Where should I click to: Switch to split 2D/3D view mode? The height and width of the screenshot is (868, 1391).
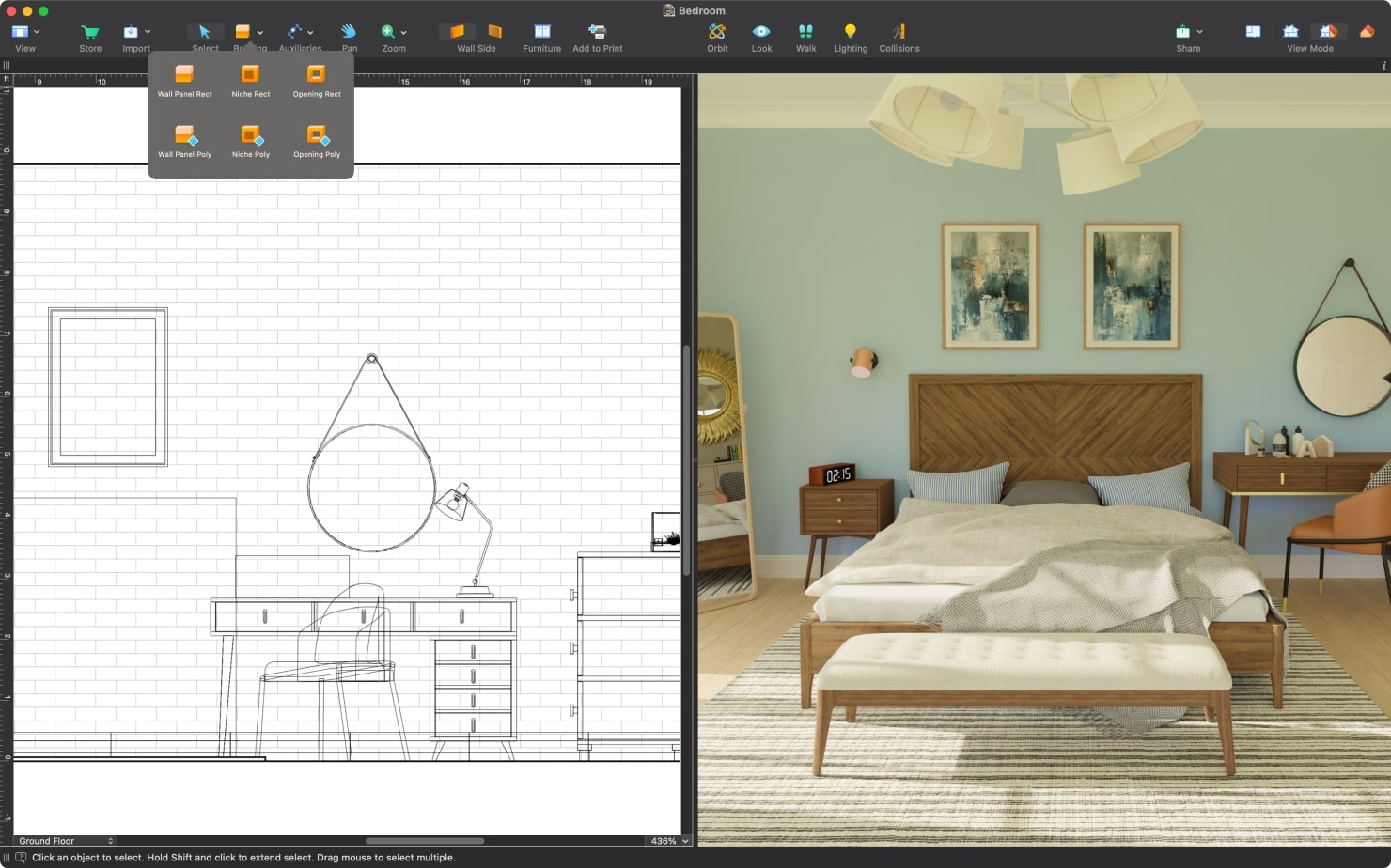[1328, 32]
